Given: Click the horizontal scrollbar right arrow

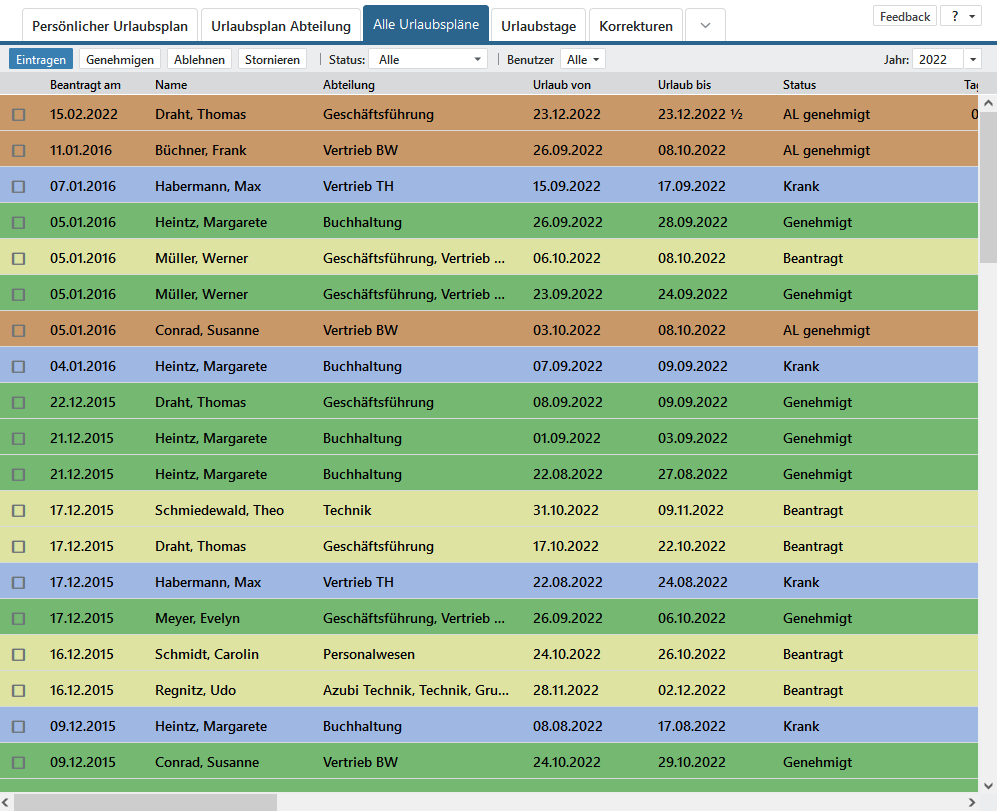Looking at the screenshot, I should (971, 802).
